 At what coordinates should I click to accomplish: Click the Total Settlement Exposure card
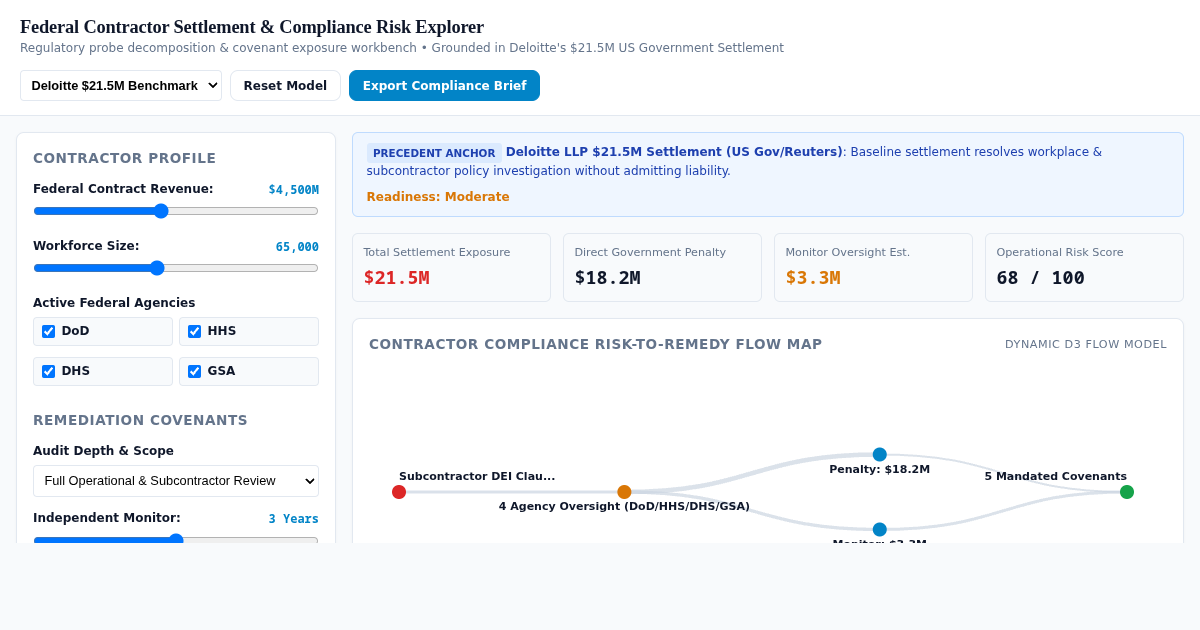451,267
